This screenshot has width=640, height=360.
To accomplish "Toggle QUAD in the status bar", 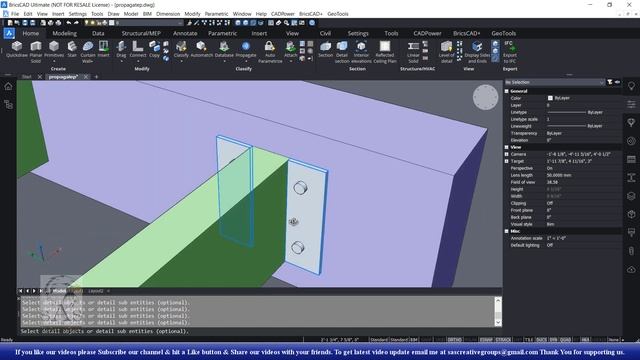I will 565,340.
